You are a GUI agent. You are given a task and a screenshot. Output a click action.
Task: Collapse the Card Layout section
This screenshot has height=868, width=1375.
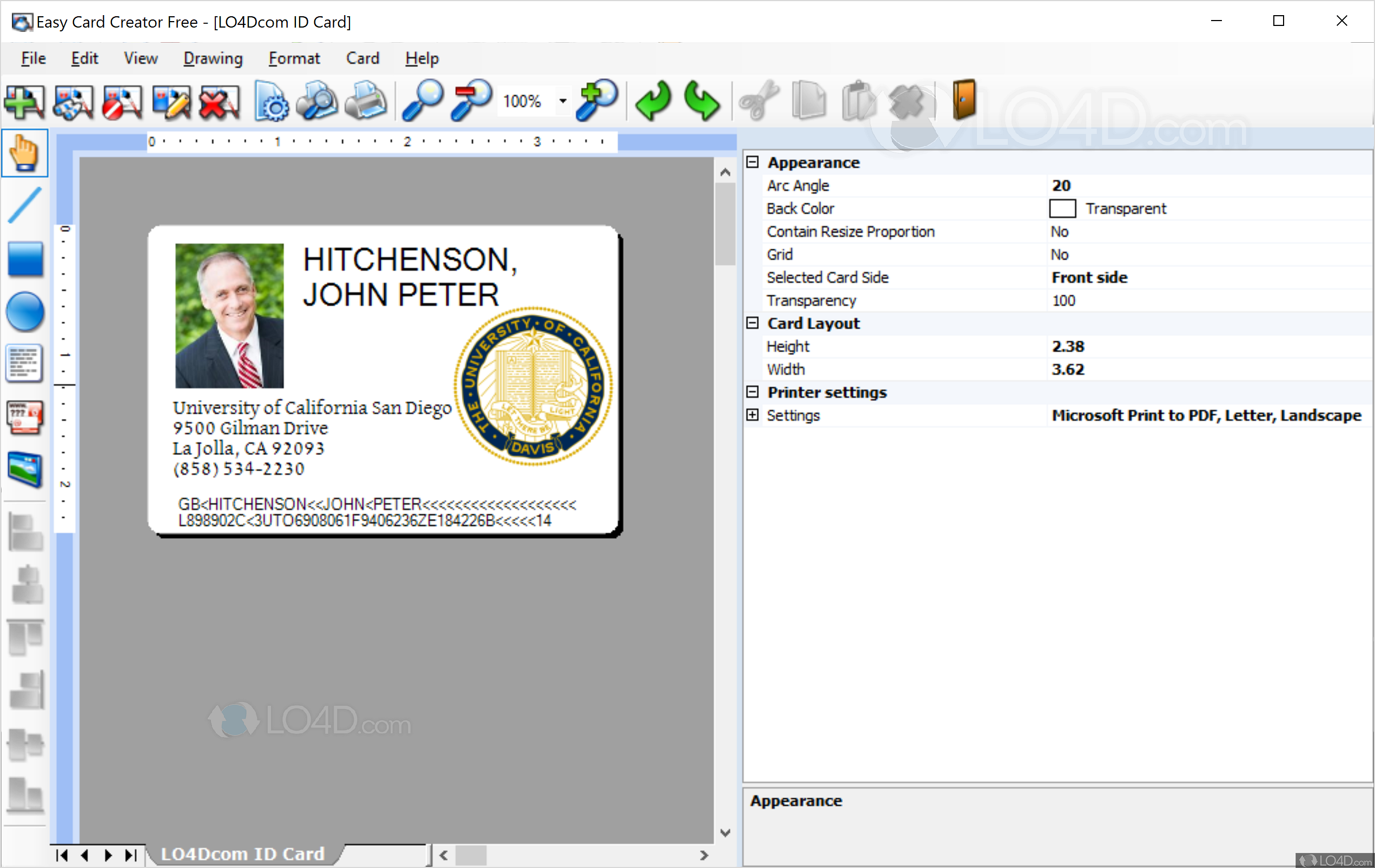point(752,323)
